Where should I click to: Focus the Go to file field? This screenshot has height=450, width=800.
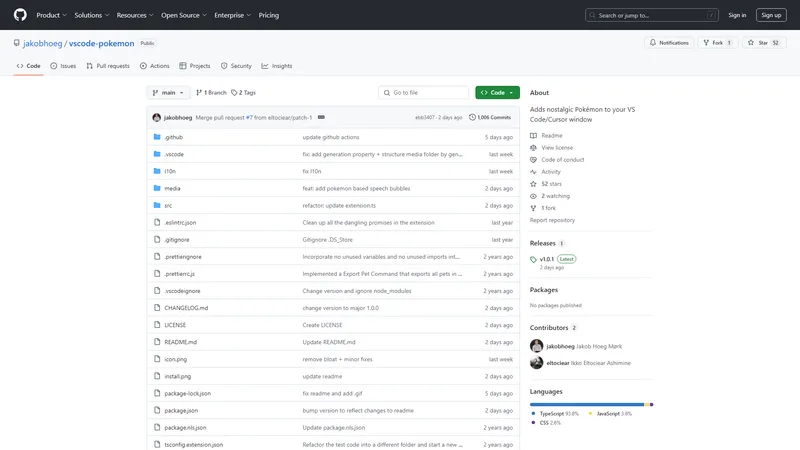(423, 92)
